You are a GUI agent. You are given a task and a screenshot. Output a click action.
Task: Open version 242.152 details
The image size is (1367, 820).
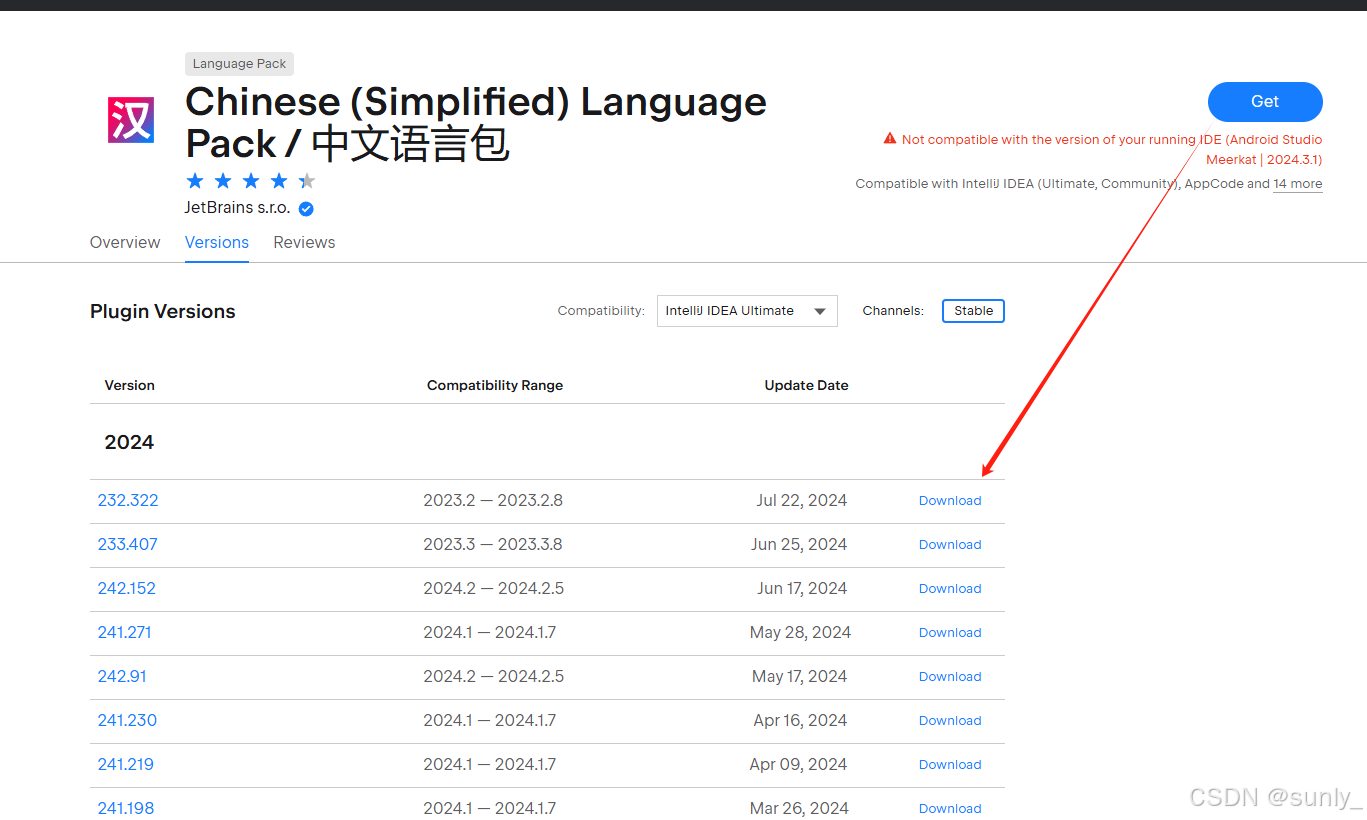point(127,588)
